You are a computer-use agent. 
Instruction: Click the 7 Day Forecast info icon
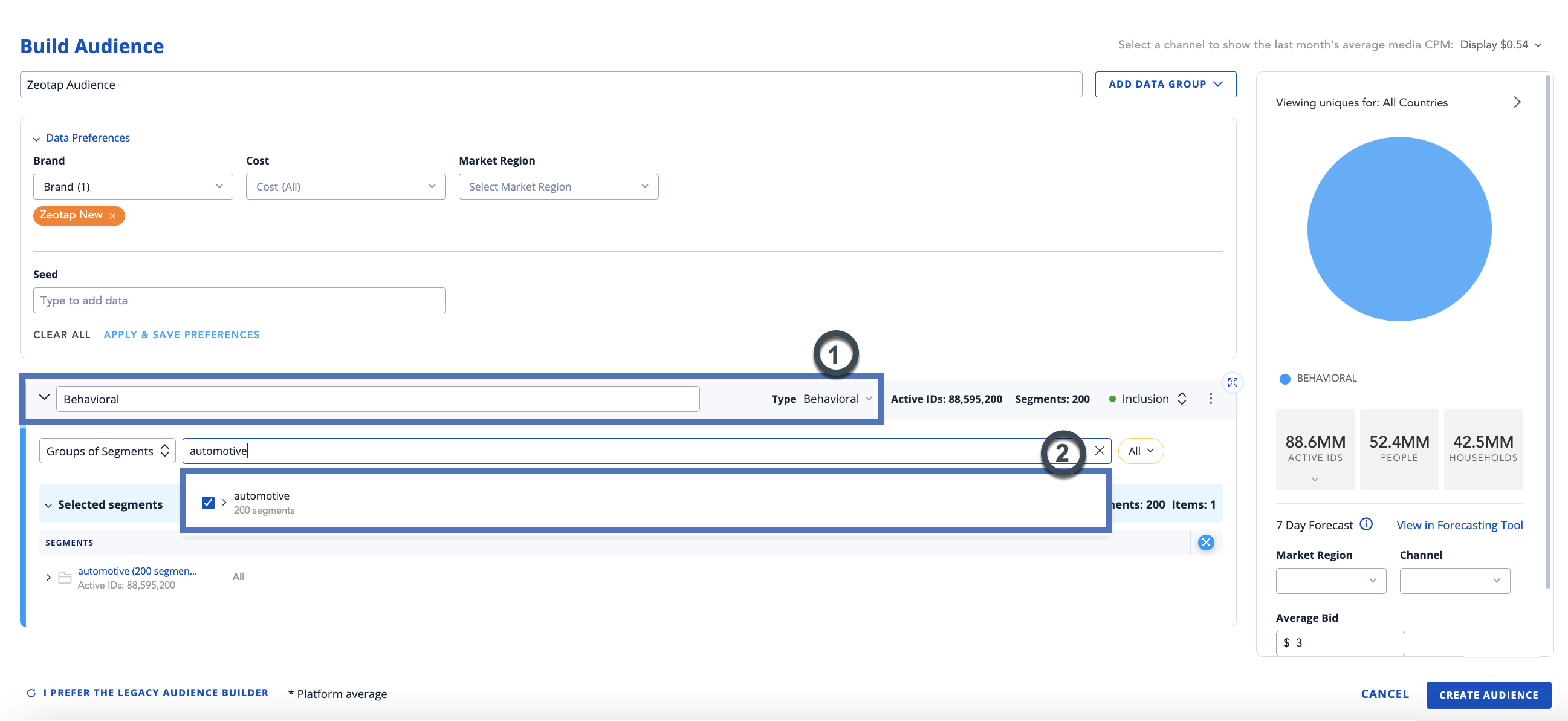coord(1366,524)
